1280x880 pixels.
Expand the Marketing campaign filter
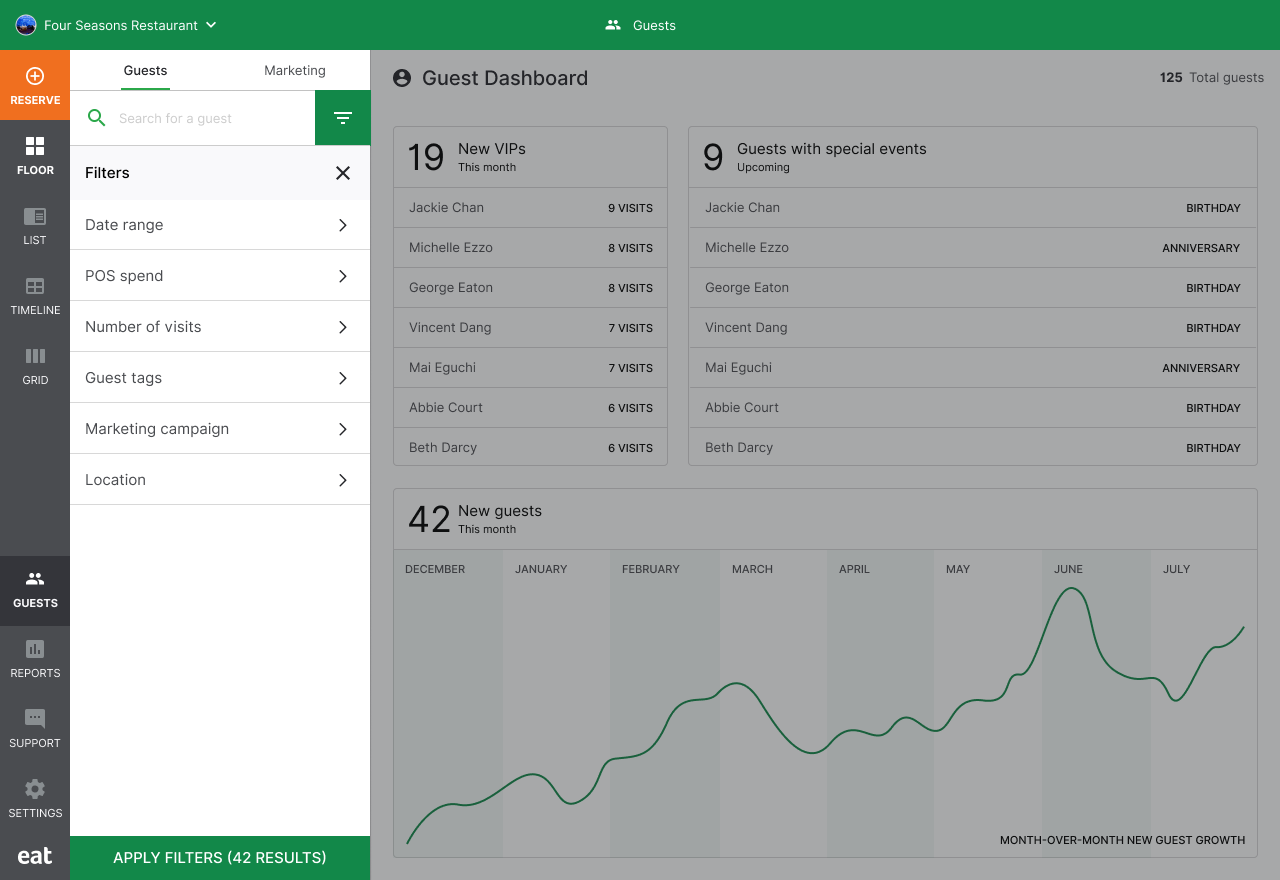220,428
